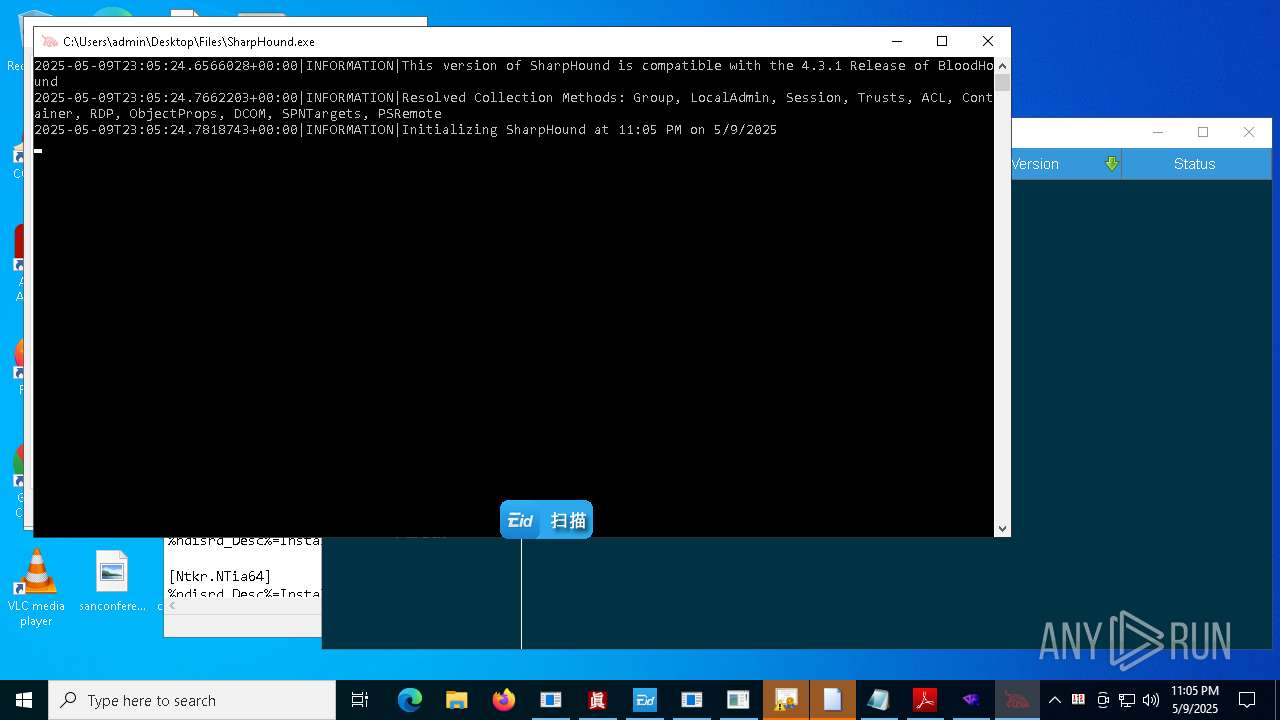Click the [Ntkr.NTia64] text line
The image size is (1280, 720).
click(x=220, y=577)
